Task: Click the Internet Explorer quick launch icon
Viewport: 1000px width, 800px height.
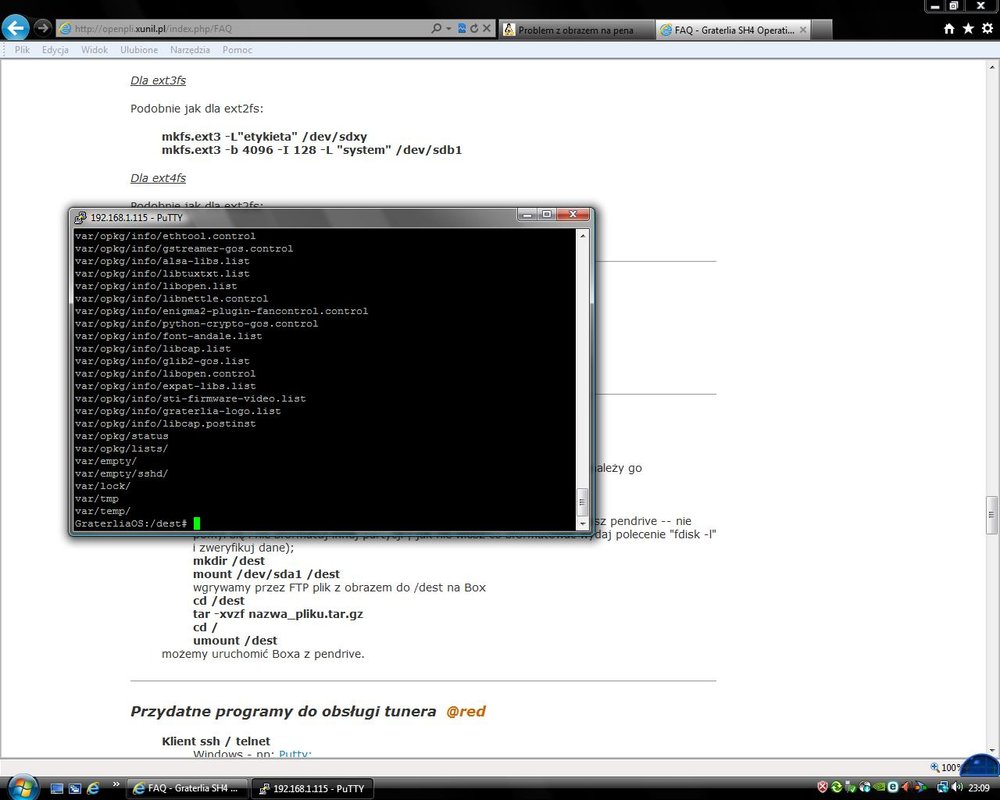Action: [x=93, y=788]
